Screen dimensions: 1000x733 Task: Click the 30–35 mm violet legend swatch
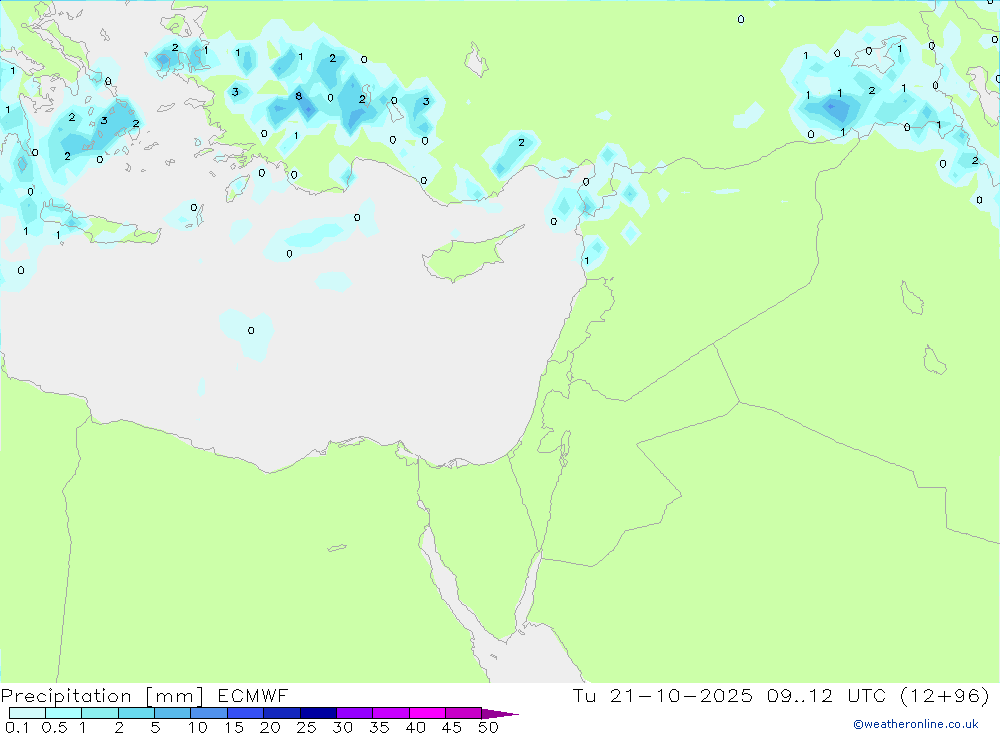click(x=354, y=713)
